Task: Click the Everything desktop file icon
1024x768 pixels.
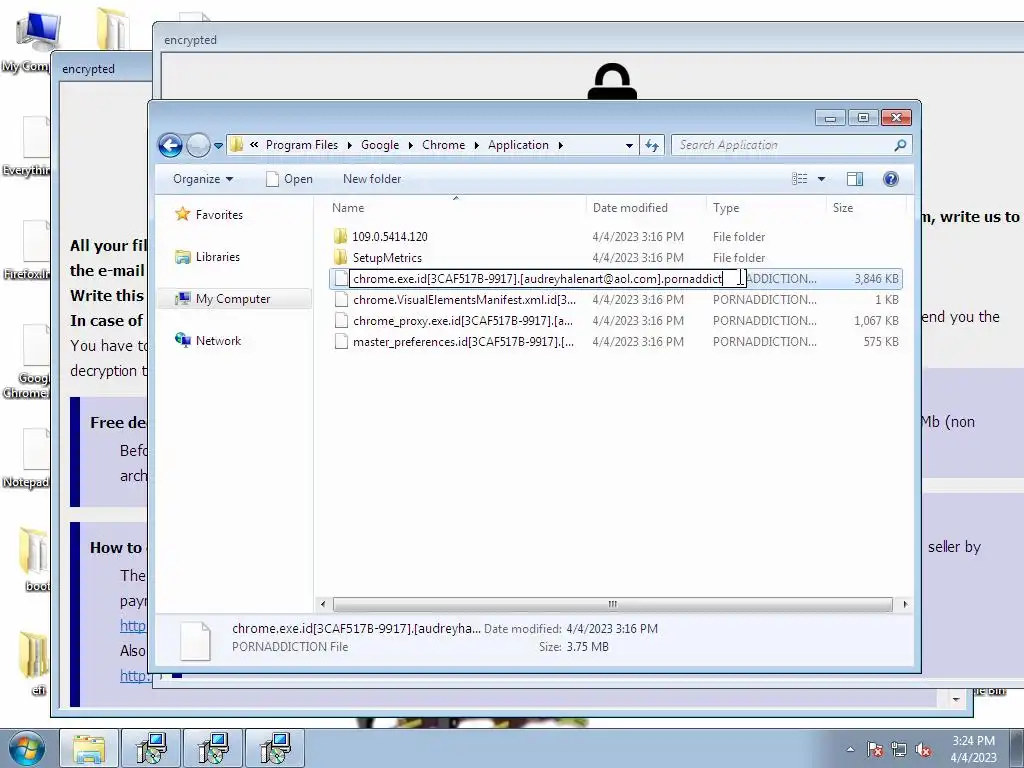Action: [x=26, y=146]
